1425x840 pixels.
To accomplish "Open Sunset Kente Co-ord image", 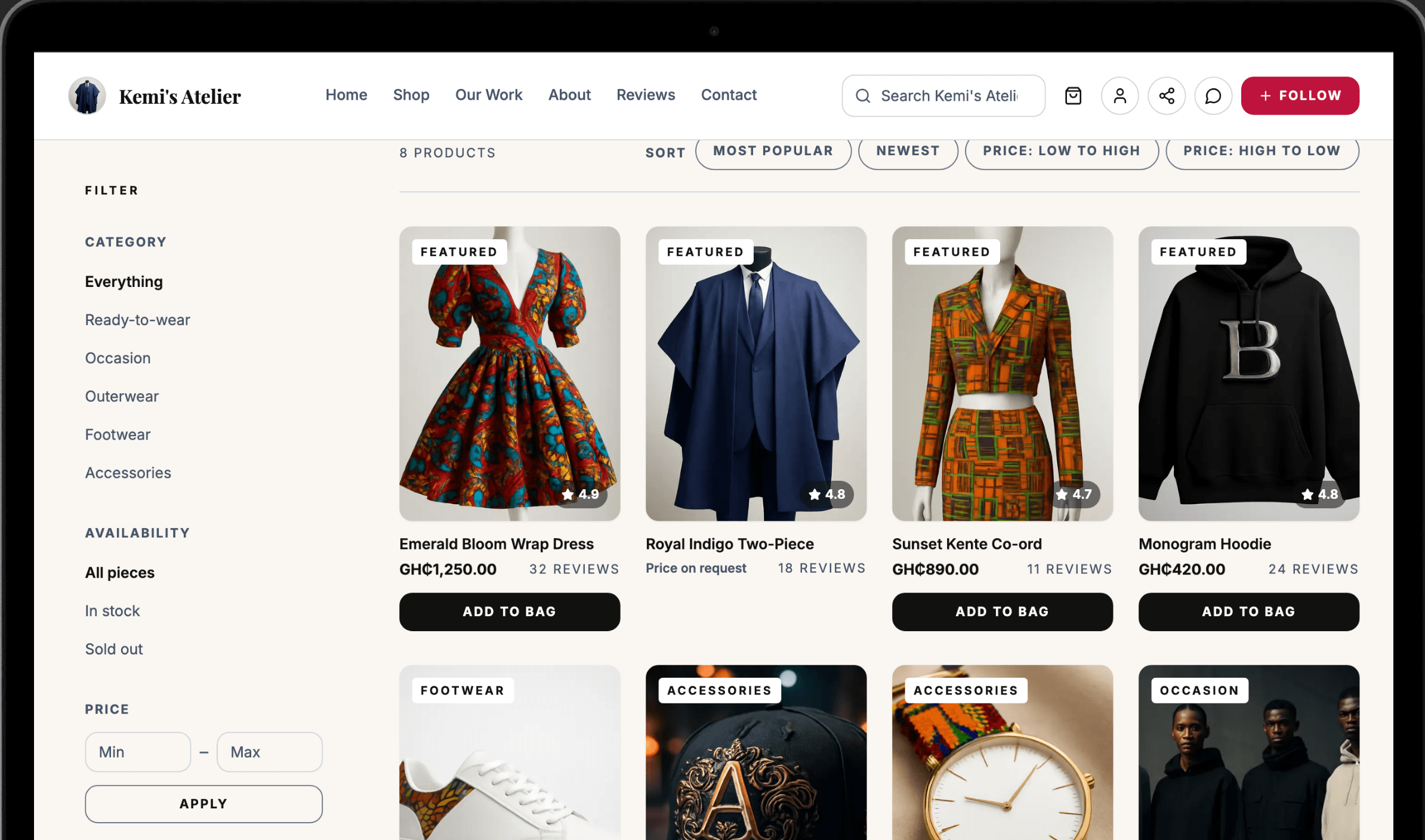I will (1003, 373).
